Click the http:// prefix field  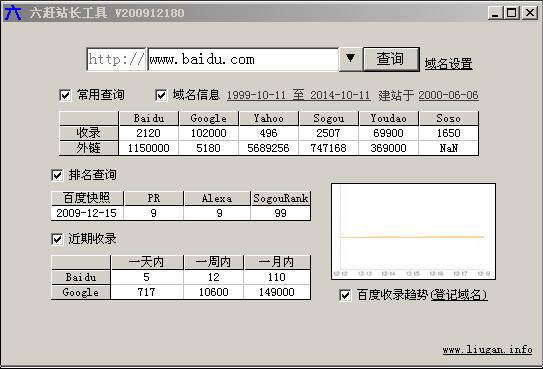tap(116, 59)
